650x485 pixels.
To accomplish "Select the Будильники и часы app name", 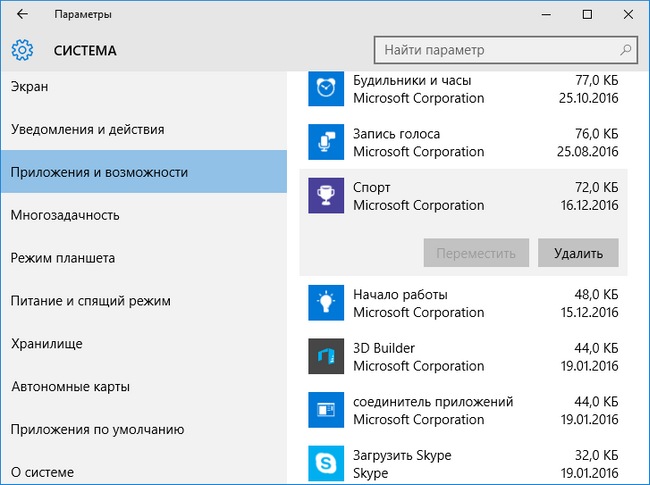I will pos(412,80).
